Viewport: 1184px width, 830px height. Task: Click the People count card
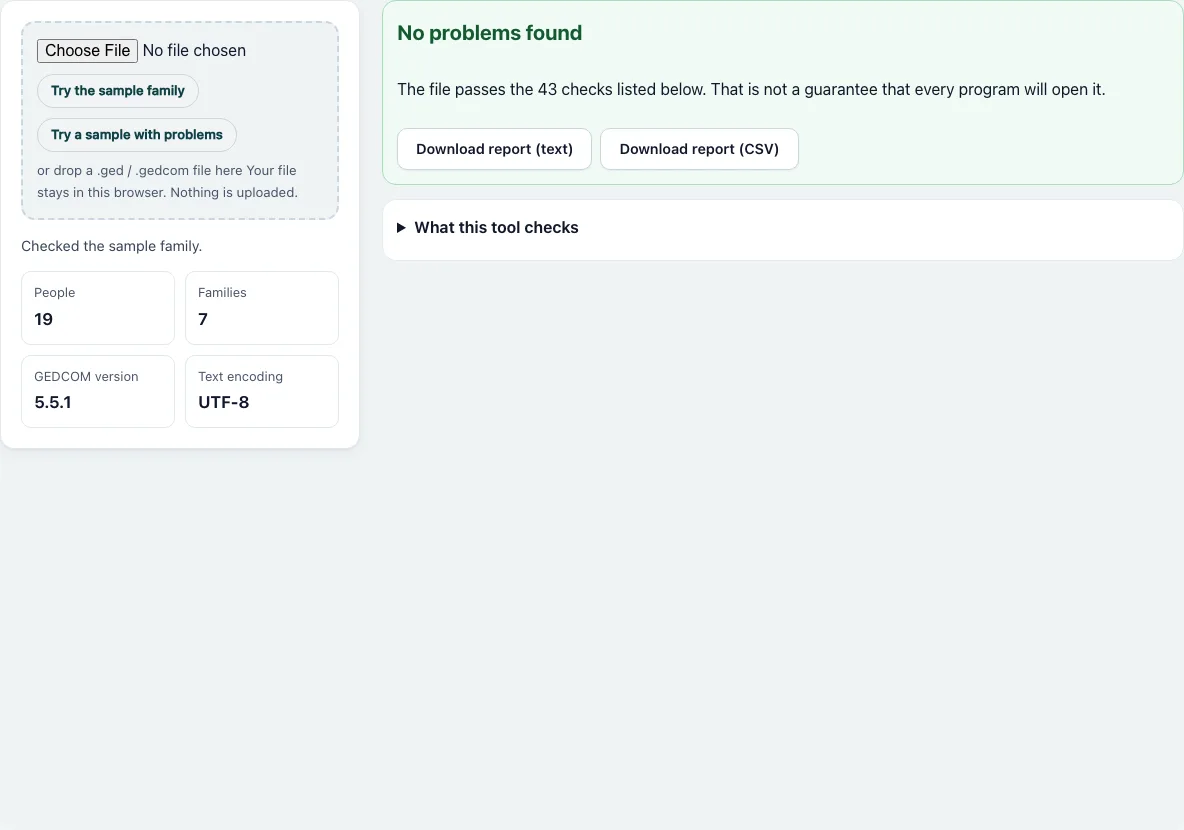click(98, 308)
